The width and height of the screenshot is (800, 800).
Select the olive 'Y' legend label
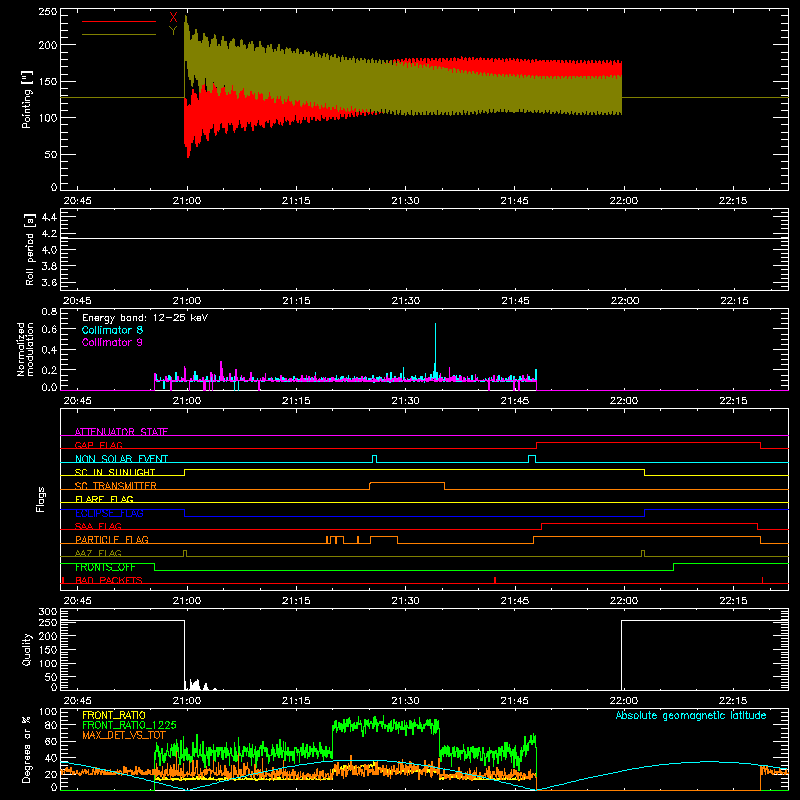tap(173, 31)
